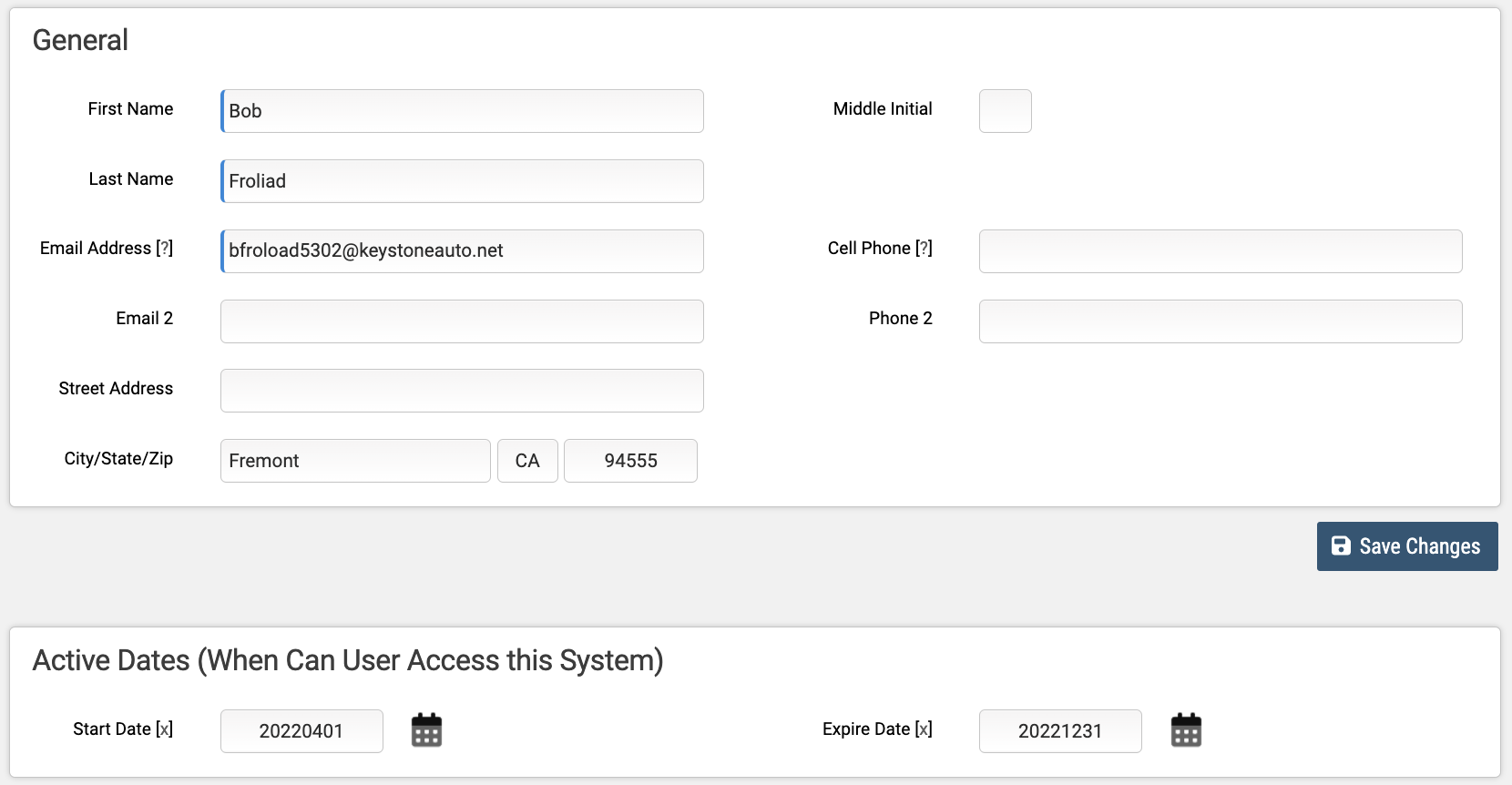The height and width of the screenshot is (785, 1512).
Task: Select the Start Date field 20220401
Action: click(x=301, y=731)
